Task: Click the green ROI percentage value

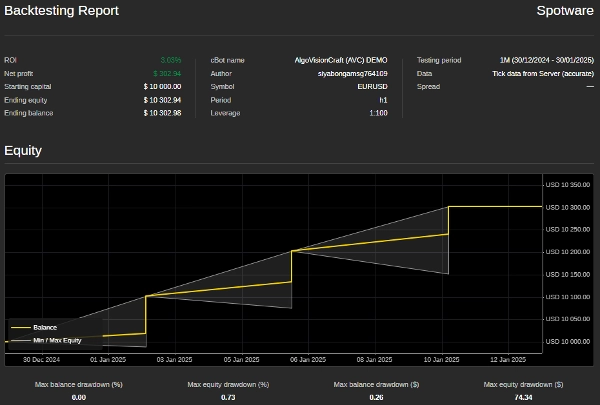Action: click(x=171, y=60)
